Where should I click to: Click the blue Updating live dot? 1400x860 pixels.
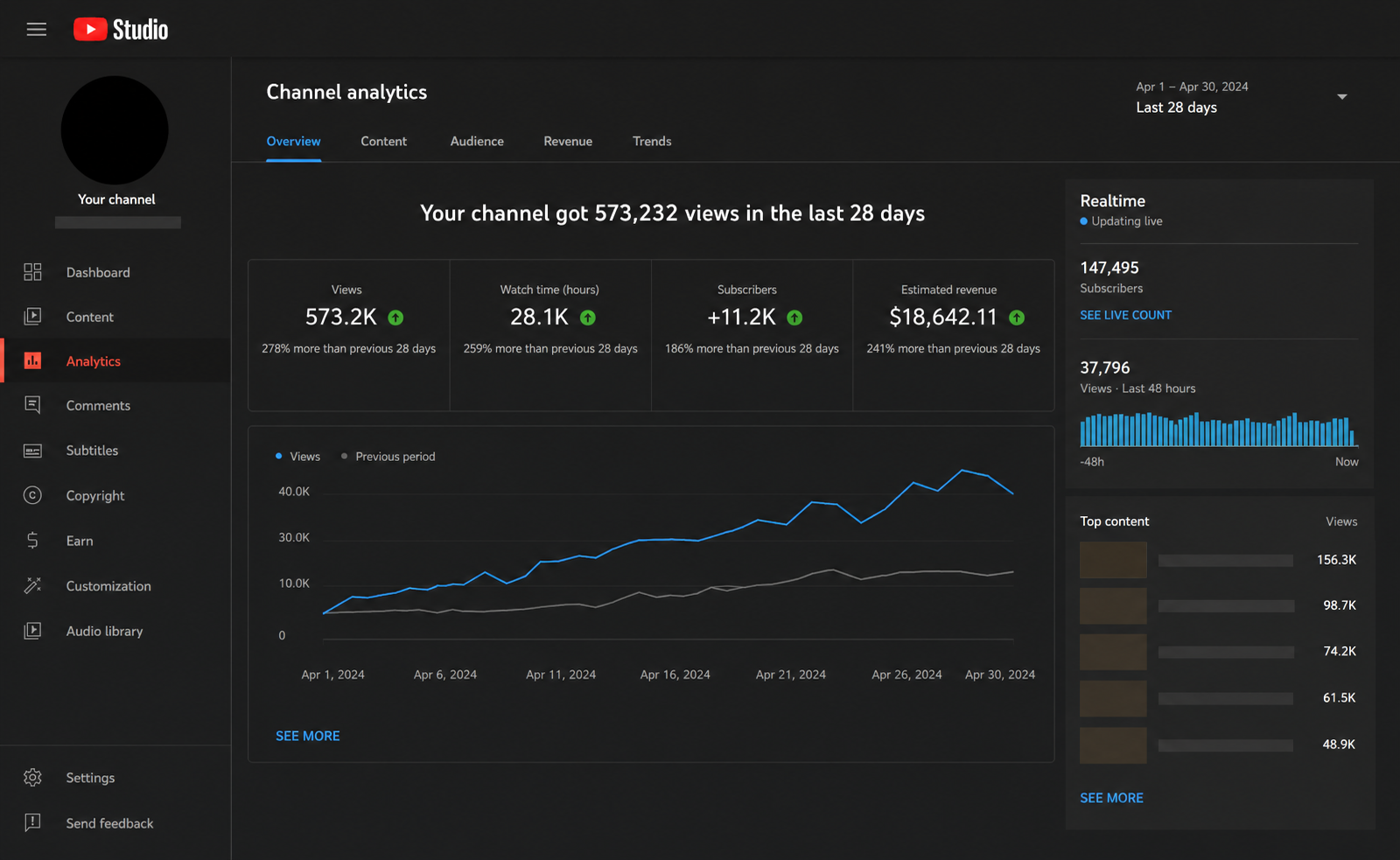click(x=1084, y=221)
